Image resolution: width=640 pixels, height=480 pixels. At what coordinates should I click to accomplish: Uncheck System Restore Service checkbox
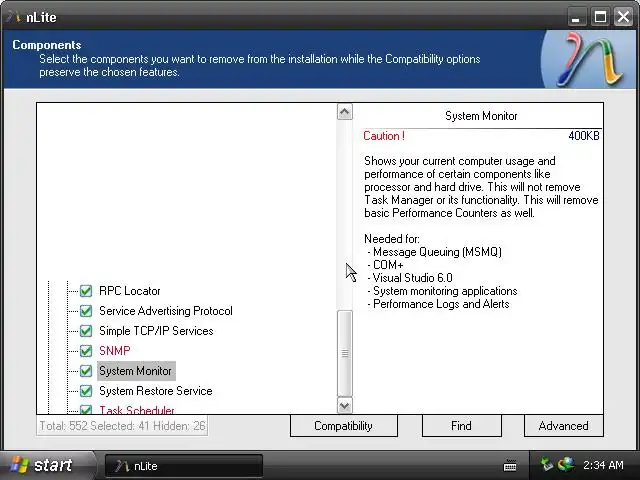pos(86,391)
